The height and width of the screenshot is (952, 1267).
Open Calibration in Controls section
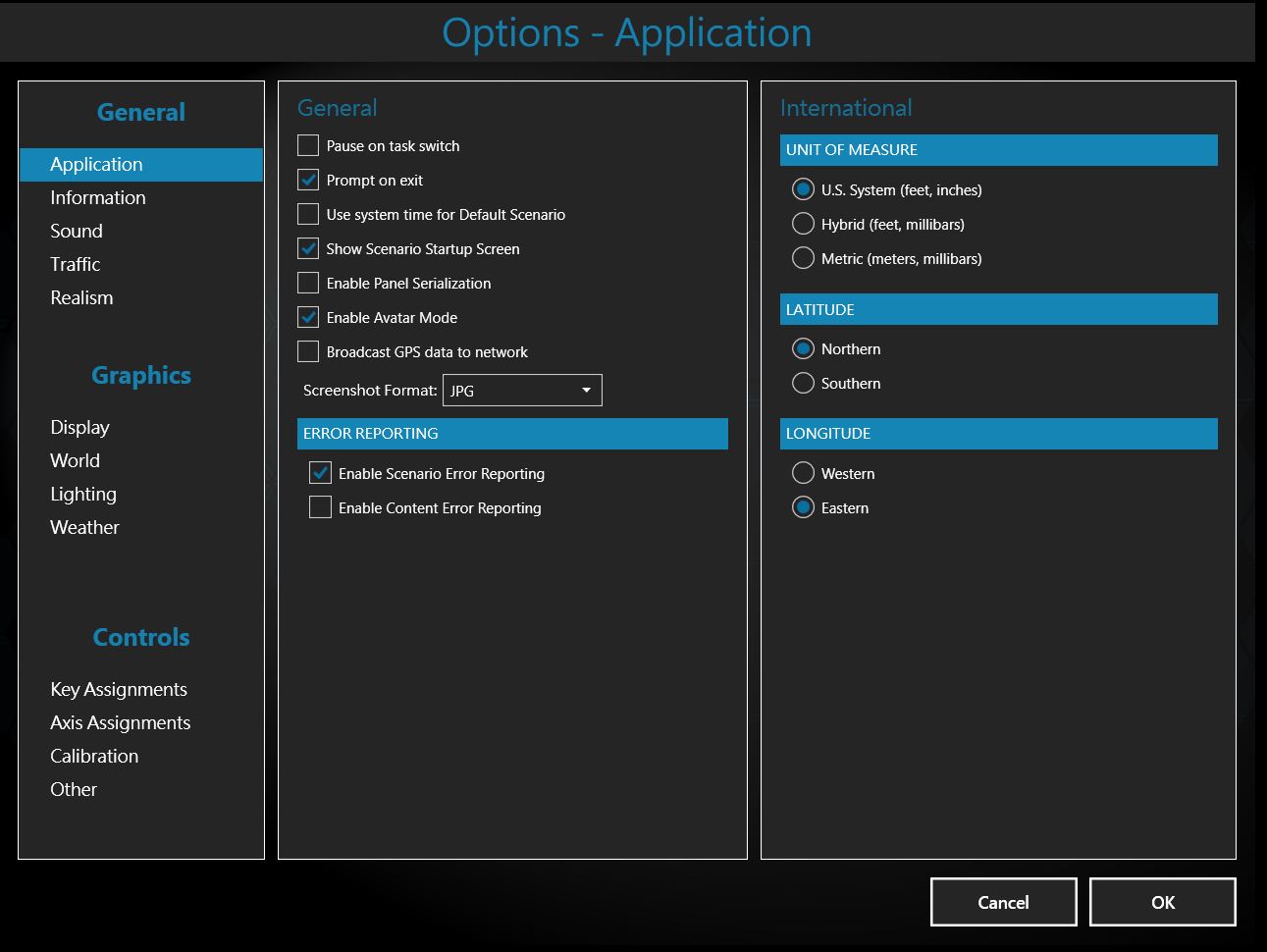pos(94,756)
